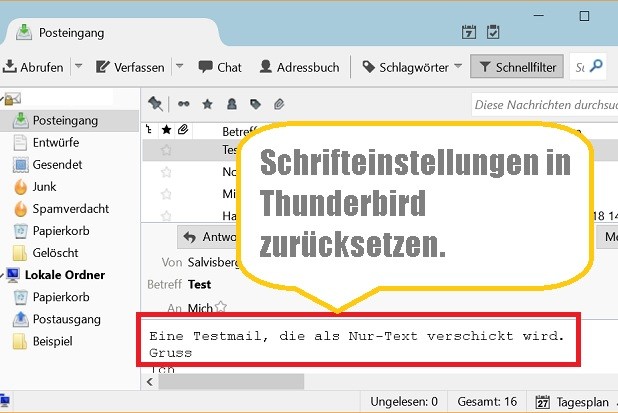Click 'Gesamt: 16' in status bar
Viewport: 618px width, 413px height.
coord(487,402)
